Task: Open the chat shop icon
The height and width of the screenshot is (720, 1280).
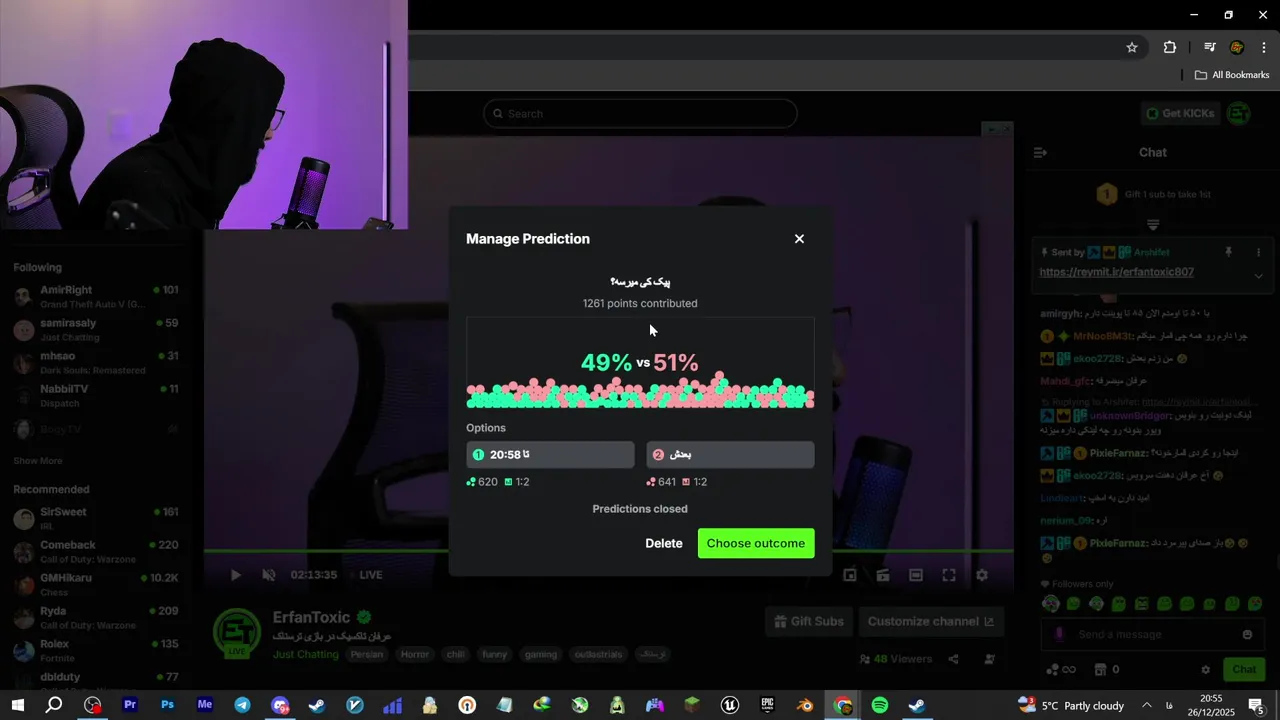Action: [1100, 669]
